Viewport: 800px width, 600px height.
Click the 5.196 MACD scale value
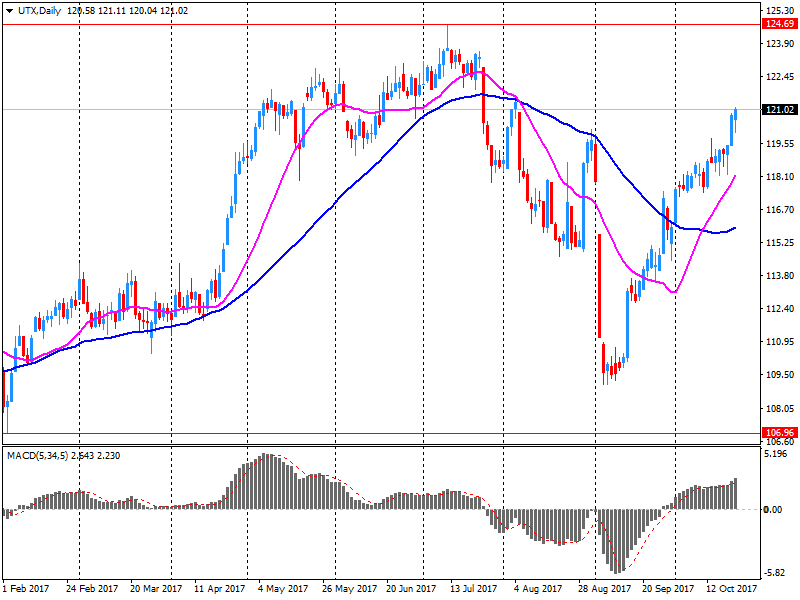[x=777, y=454]
